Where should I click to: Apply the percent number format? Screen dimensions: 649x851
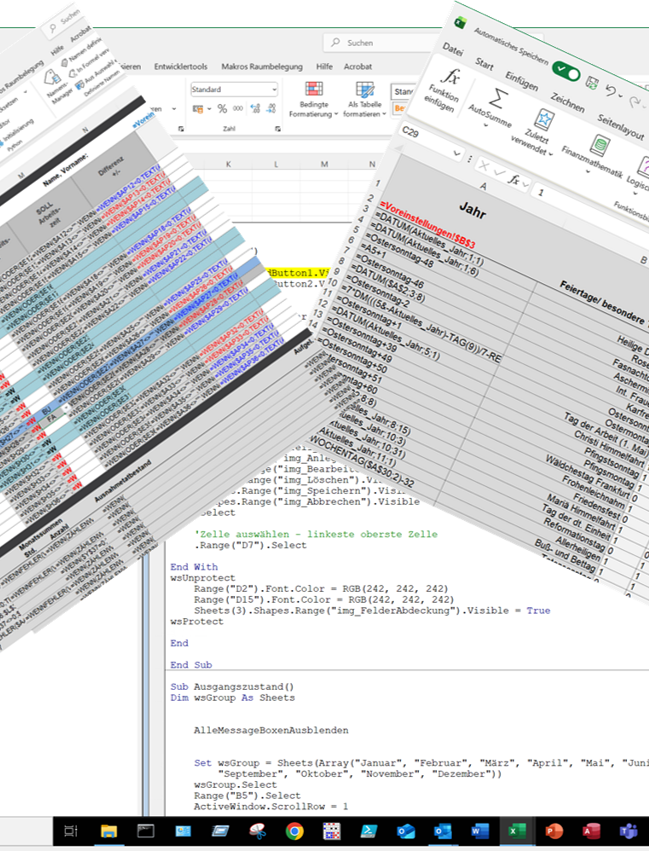[222, 109]
